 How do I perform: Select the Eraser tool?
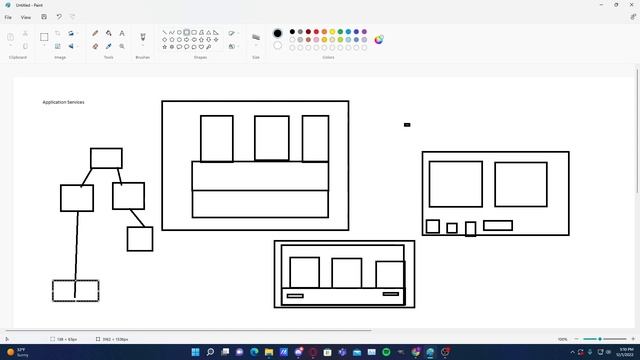tap(95, 47)
